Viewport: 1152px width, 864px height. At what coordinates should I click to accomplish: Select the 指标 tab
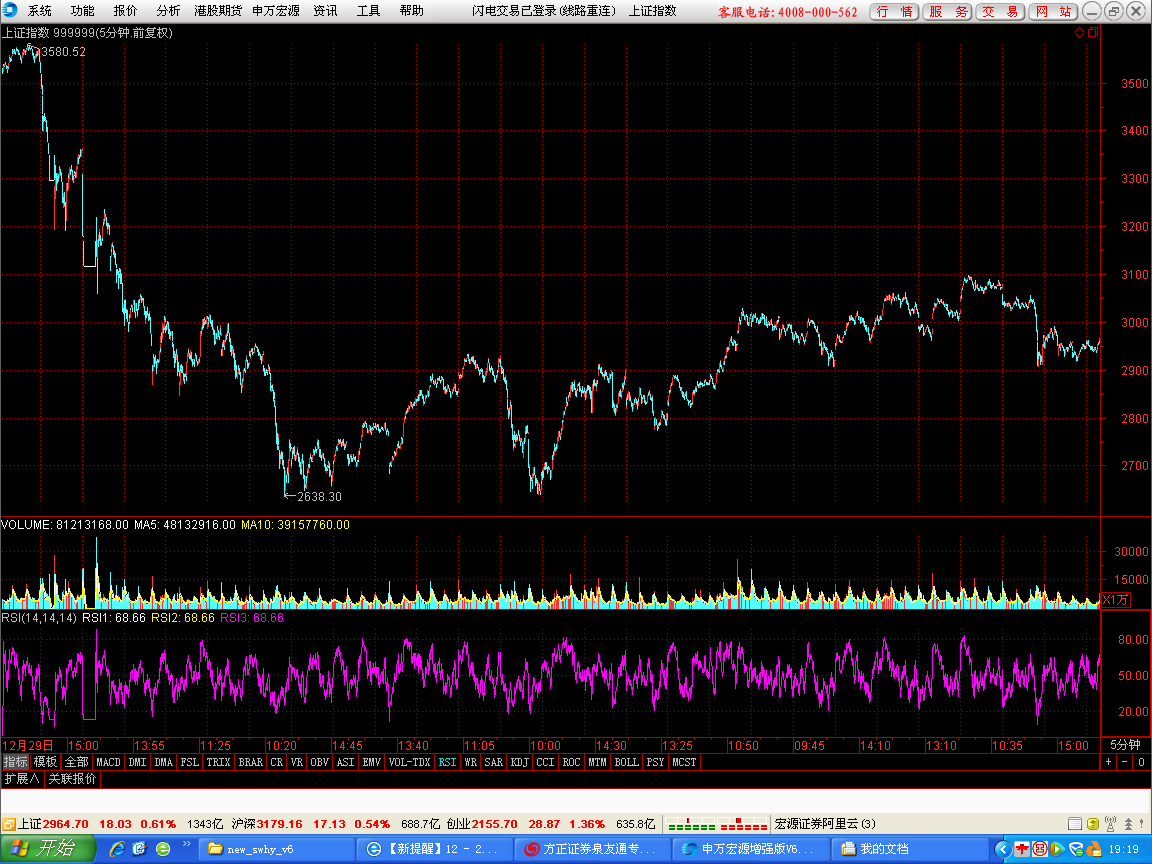coord(15,762)
